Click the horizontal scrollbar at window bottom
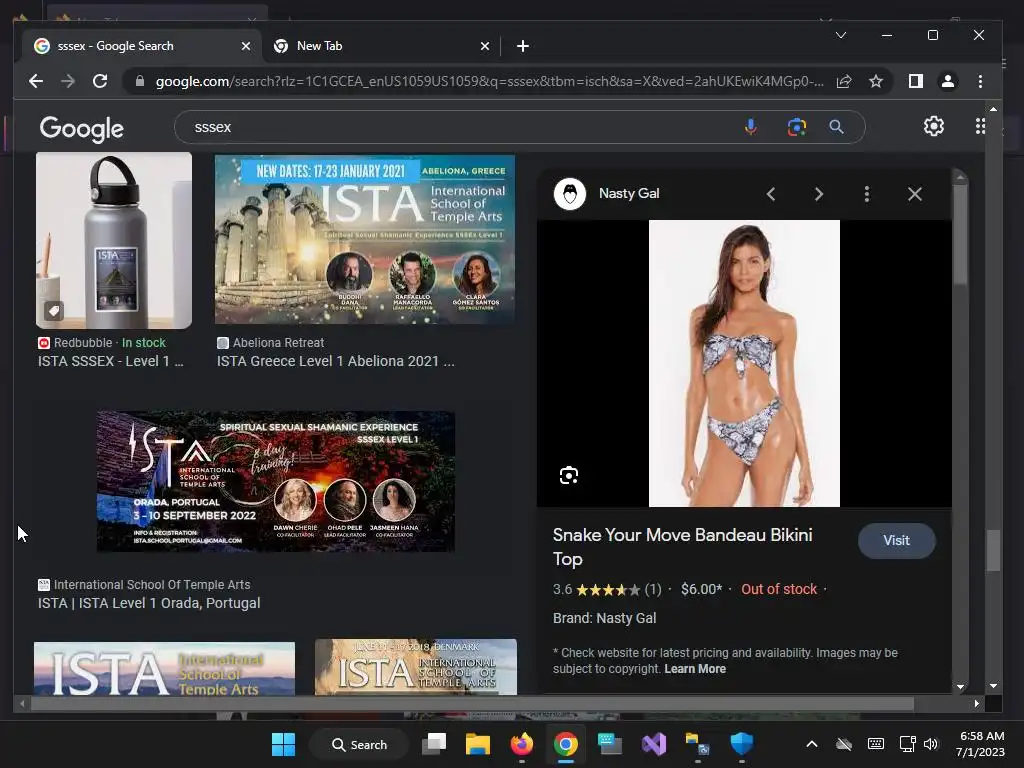Viewport: 1024px width, 768px height. pos(472,703)
